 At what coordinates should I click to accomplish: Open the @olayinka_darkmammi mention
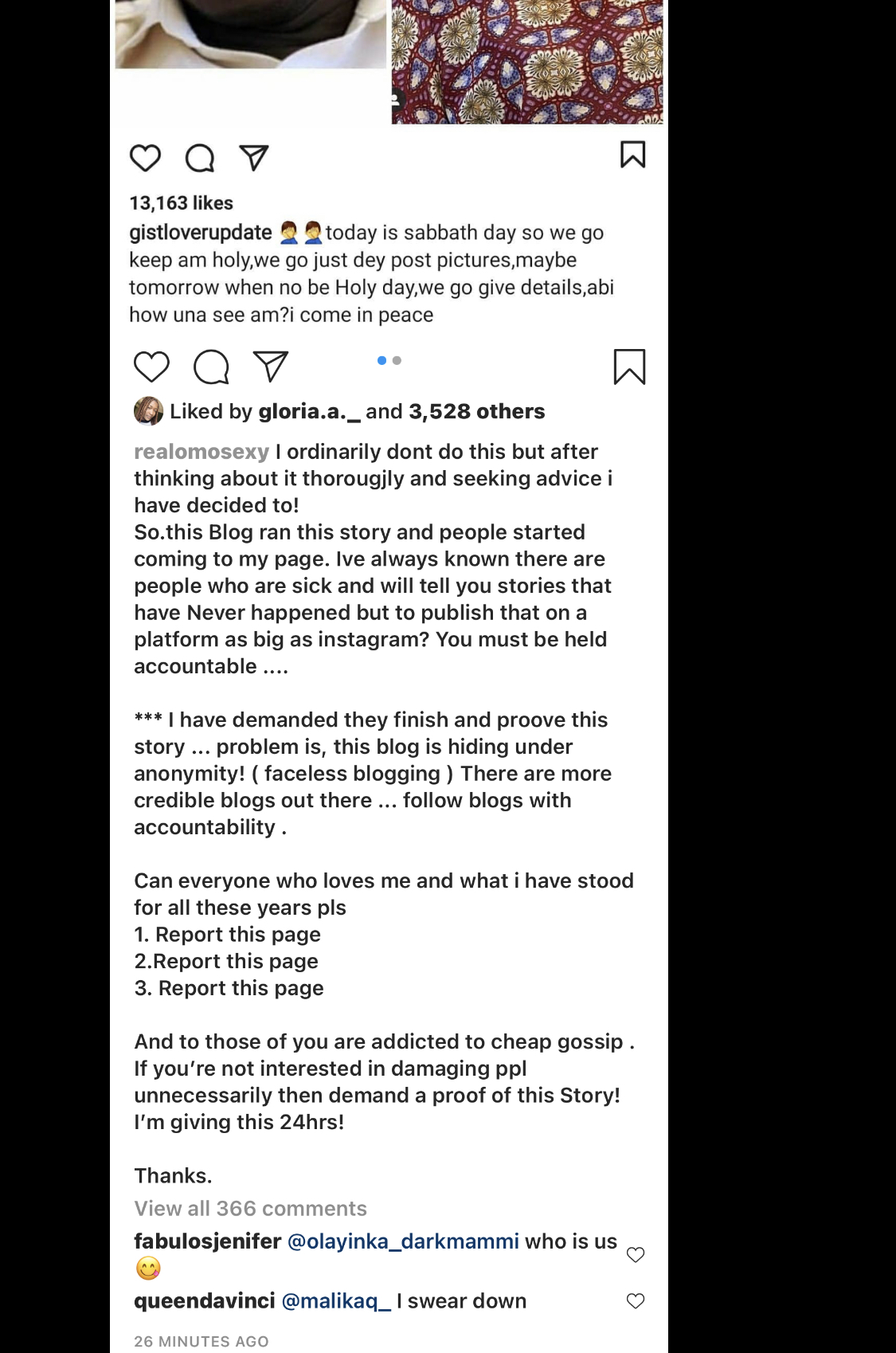[x=403, y=1241]
